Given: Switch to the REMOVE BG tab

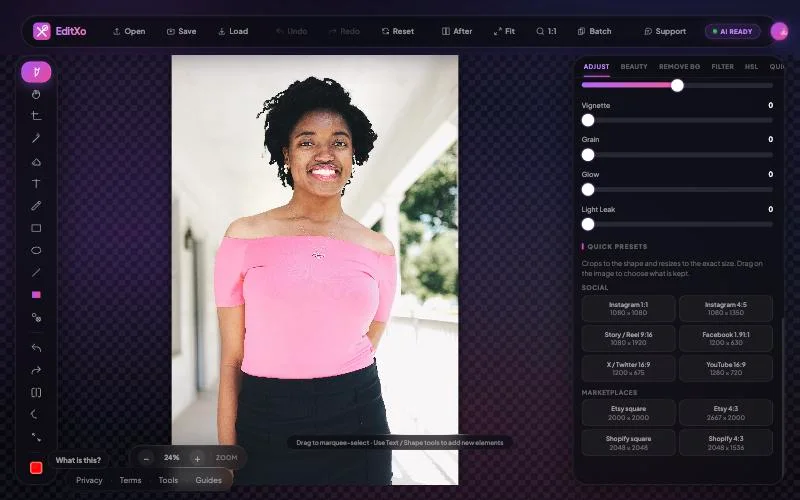Looking at the screenshot, I should [x=679, y=67].
